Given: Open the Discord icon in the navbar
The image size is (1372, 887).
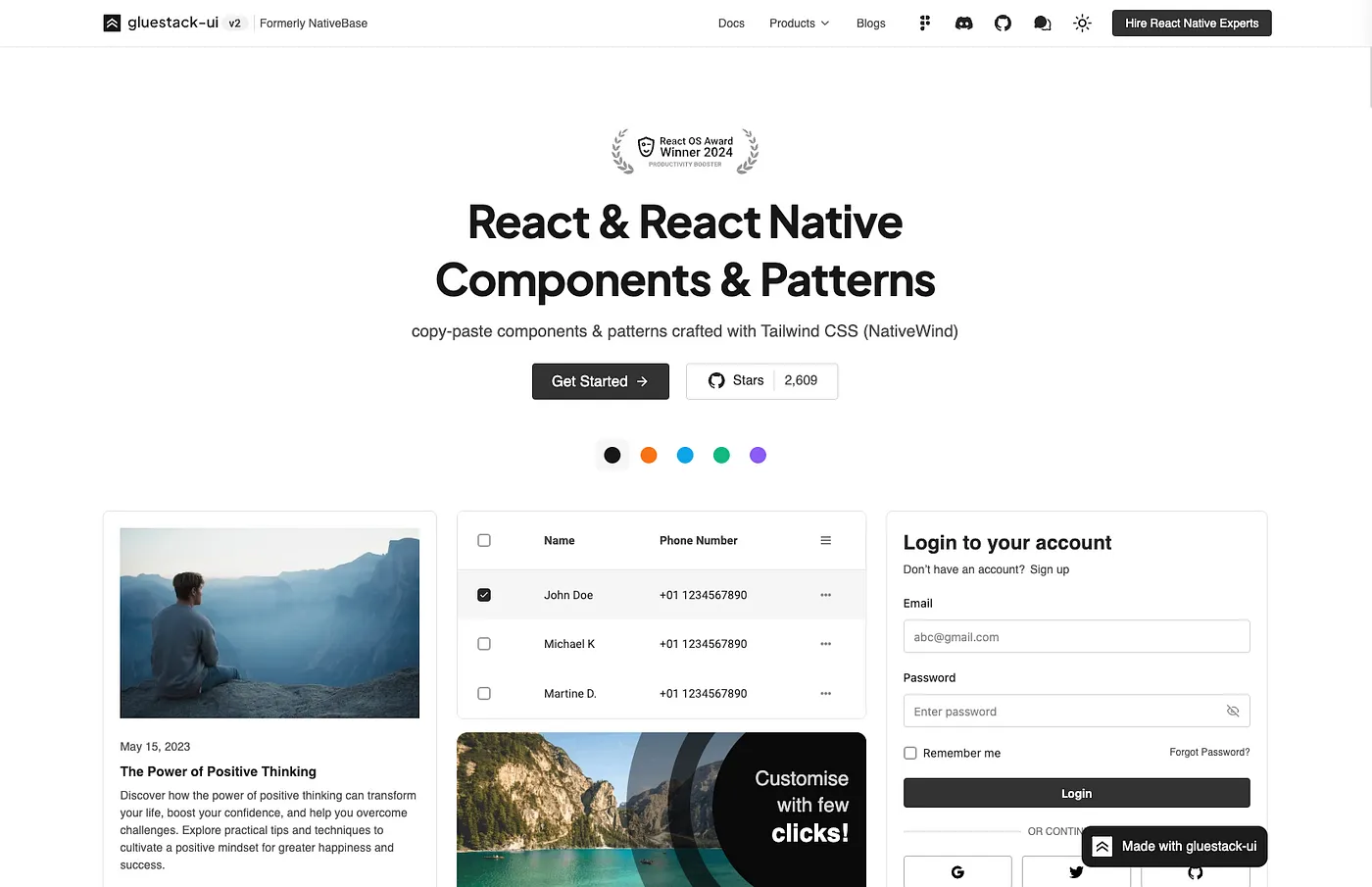Looking at the screenshot, I should click(x=963, y=23).
